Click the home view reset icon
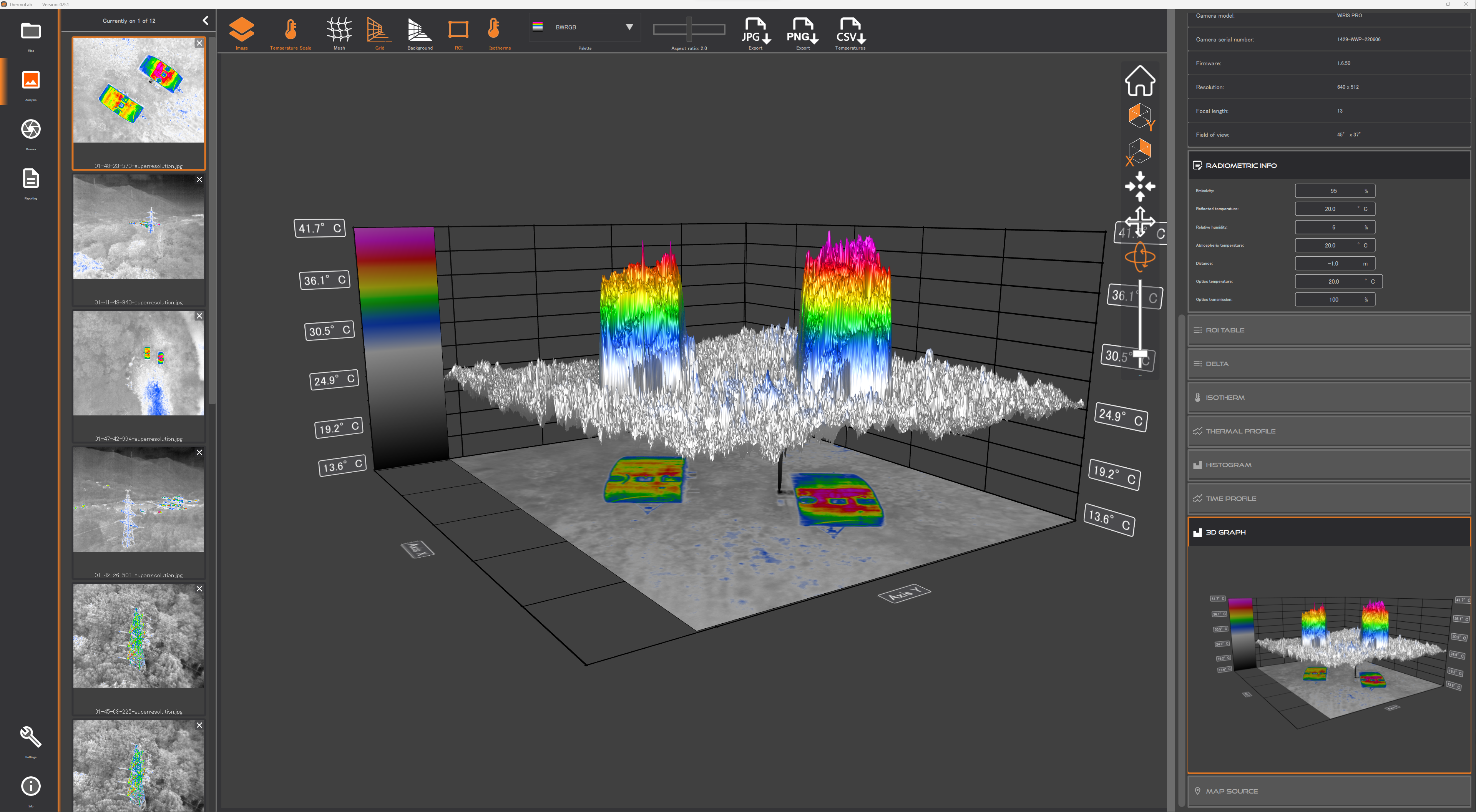Image resolution: width=1476 pixels, height=812 pixels. coord(1140,81)
